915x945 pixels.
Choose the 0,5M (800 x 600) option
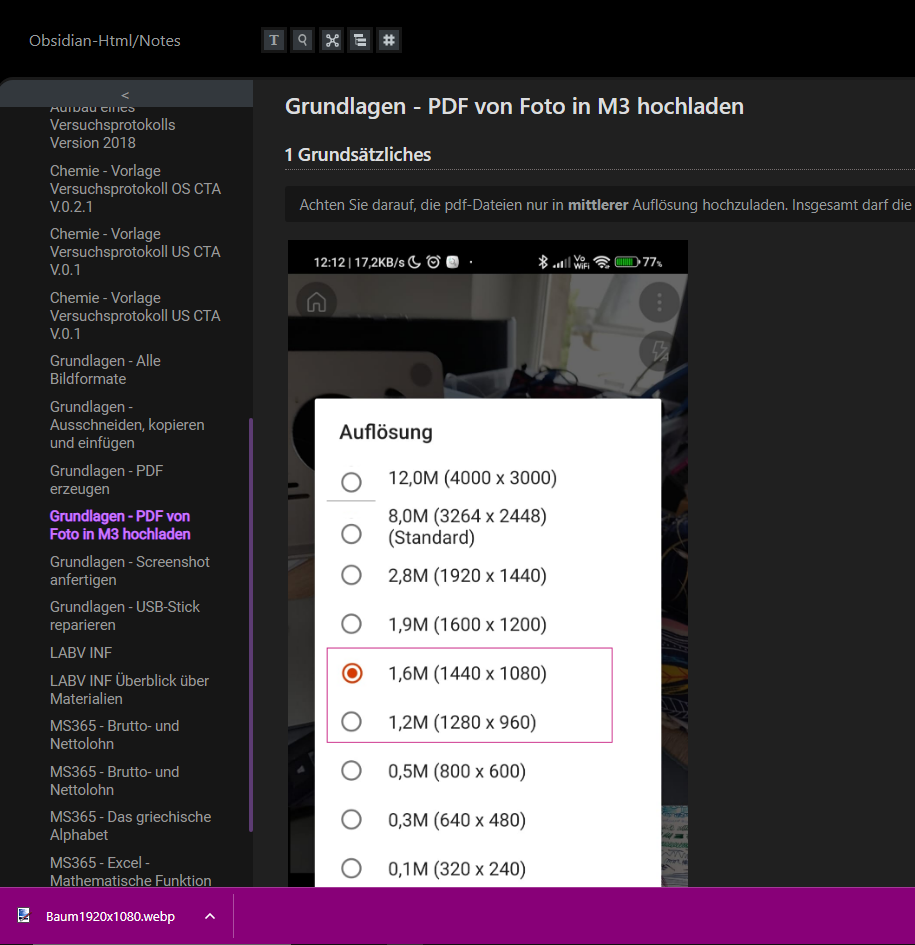pos(351,771)
